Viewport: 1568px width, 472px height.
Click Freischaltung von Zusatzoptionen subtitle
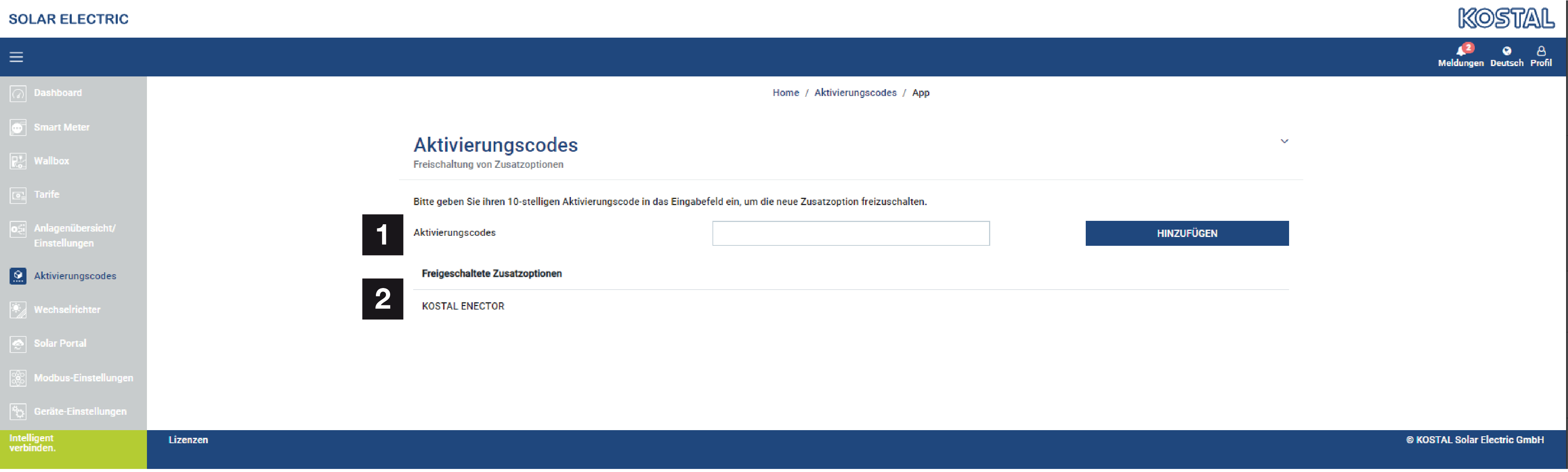coord(488,165)
